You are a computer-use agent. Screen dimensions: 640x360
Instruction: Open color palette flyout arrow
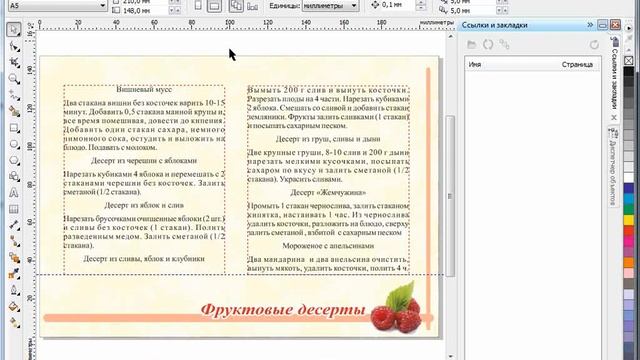(x=629, y=29)
